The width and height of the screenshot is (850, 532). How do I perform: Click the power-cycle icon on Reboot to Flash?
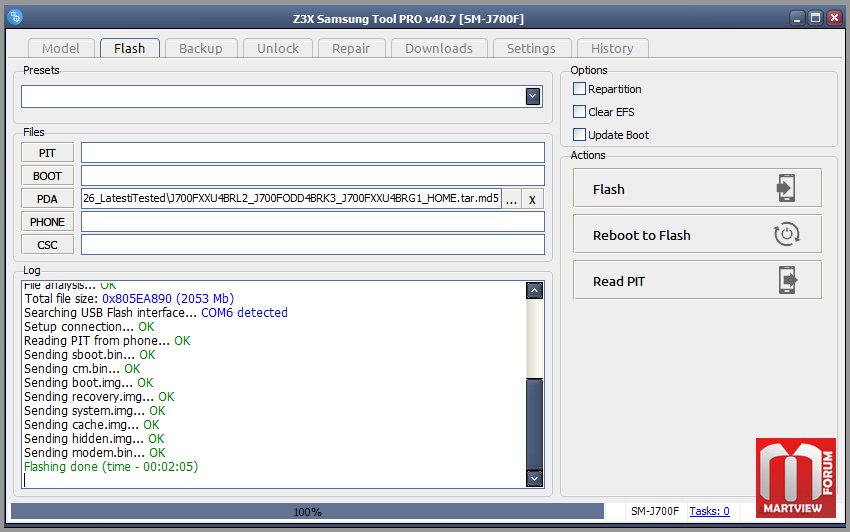(786, 234)
